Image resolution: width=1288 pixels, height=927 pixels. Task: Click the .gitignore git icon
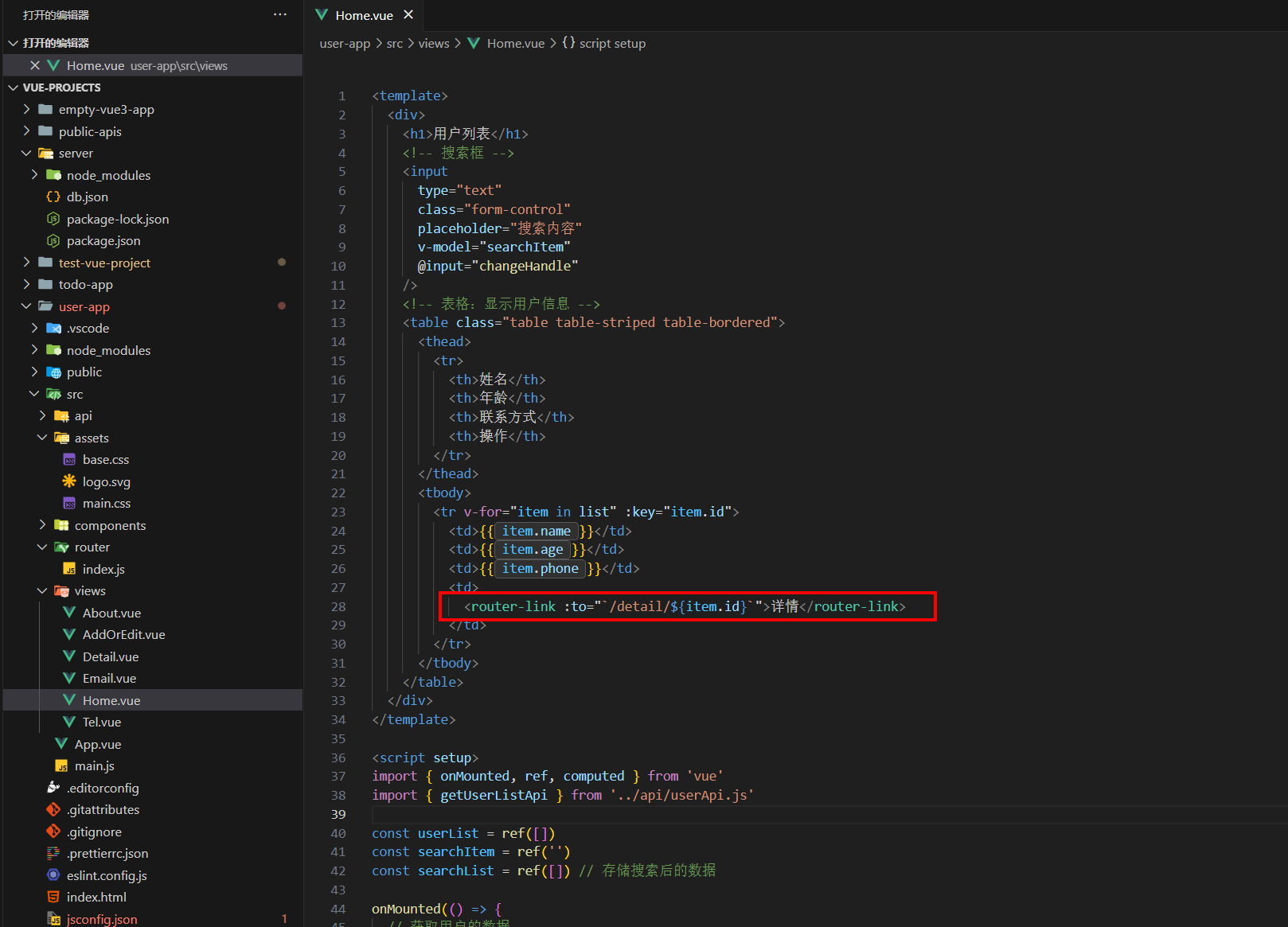[x=53, y=832]
